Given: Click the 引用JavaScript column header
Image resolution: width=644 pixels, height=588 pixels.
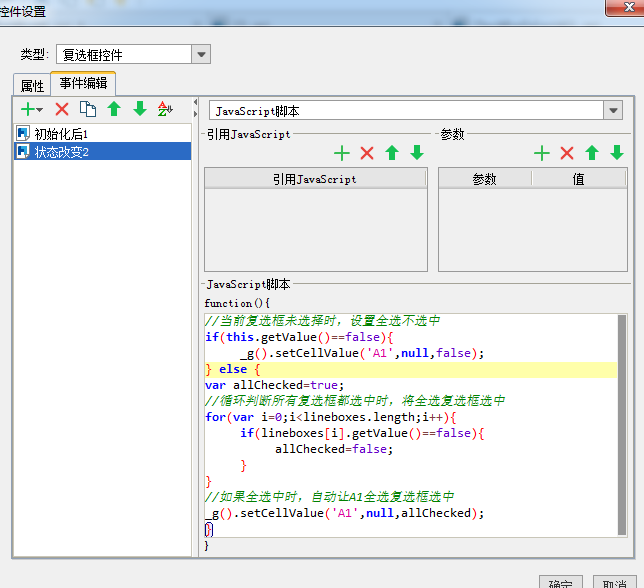Looking at the screenshot, I should point(315,179).
